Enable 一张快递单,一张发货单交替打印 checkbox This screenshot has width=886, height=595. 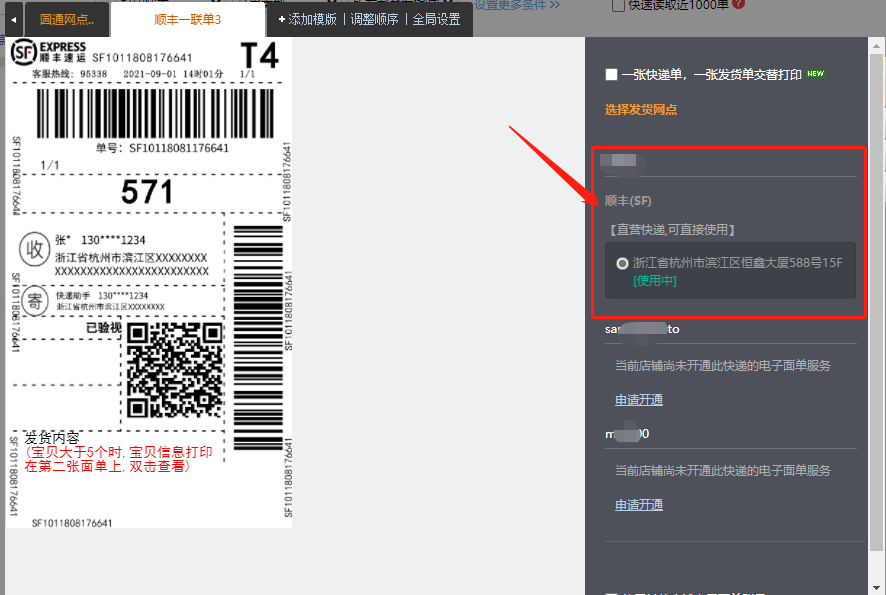611,75
